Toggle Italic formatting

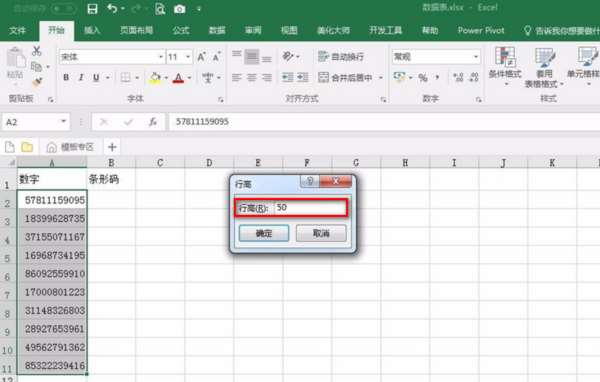tap(81, 78)
